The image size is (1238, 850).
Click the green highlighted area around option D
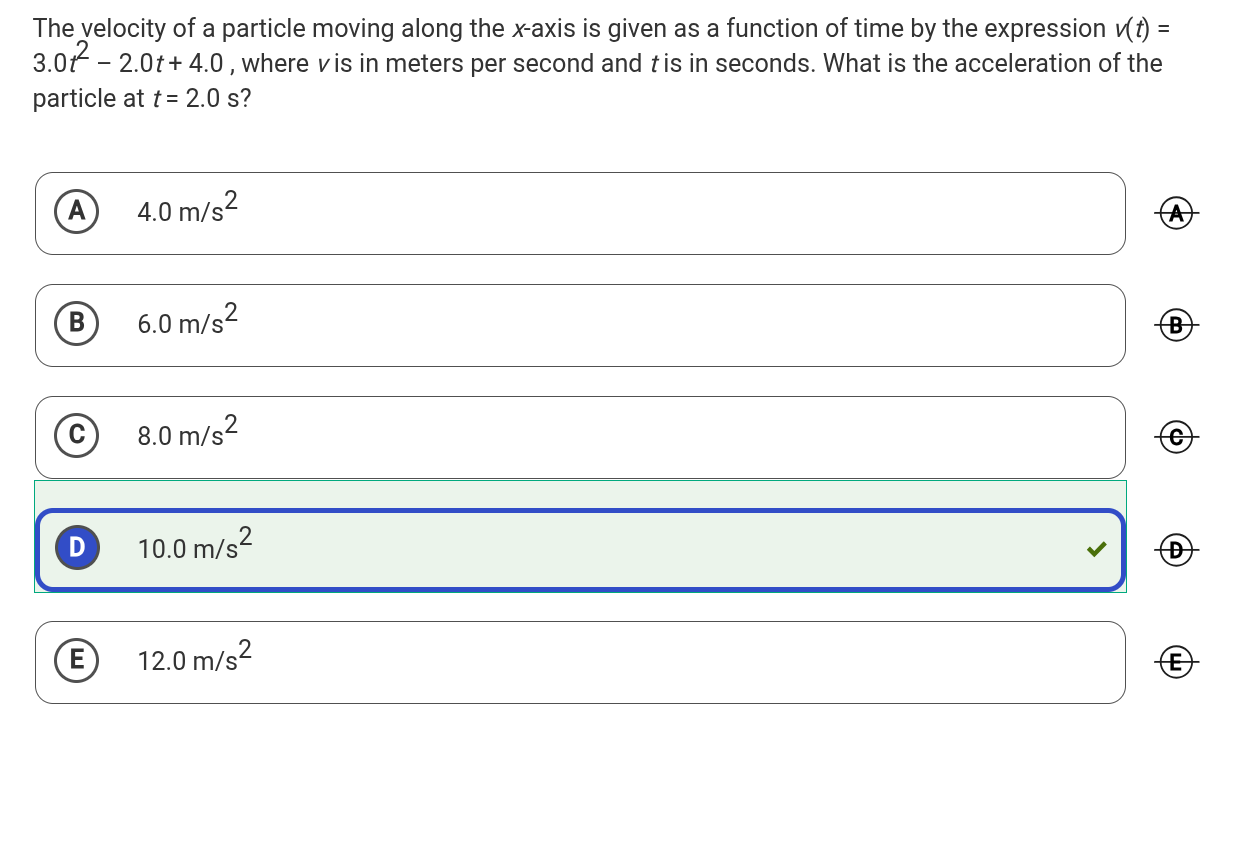click(580, 495)
